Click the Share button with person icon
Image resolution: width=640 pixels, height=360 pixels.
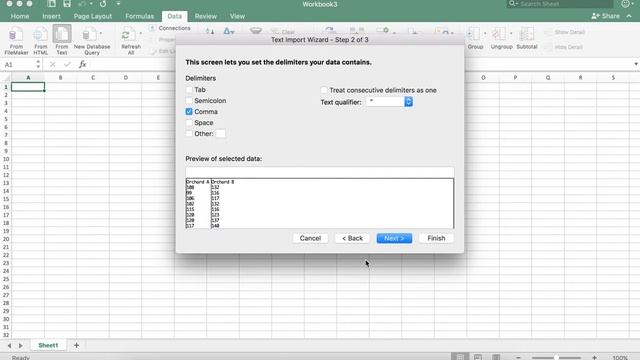(605, 16)
